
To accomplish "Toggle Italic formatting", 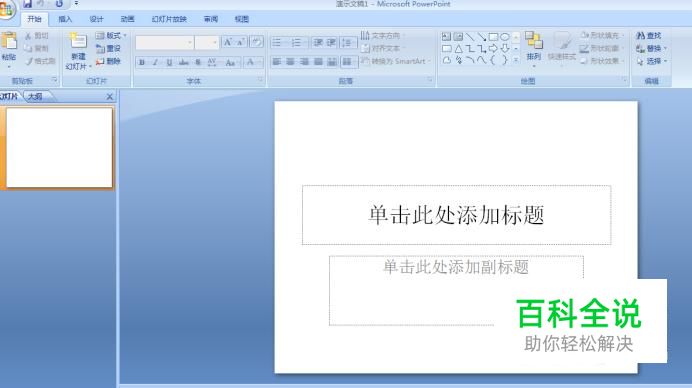I will pos(155,63).
